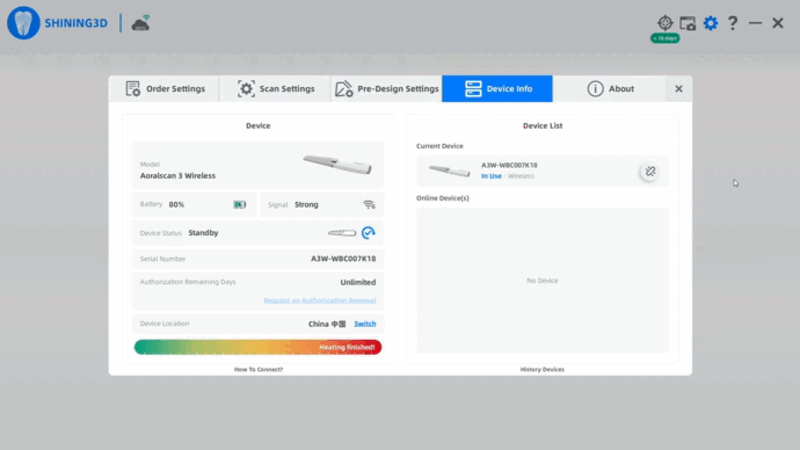Close the Shining3D application window
Image resolution: width=800 pixels, height=450 pixels.
coord(778,23)
